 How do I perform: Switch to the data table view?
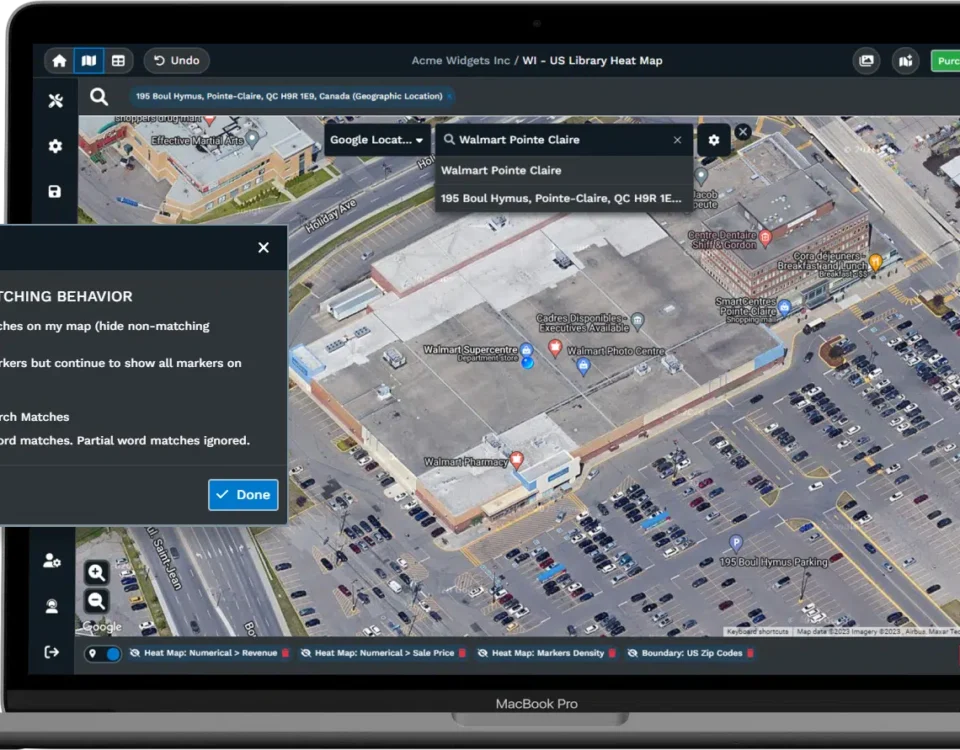tap(118, 61)
